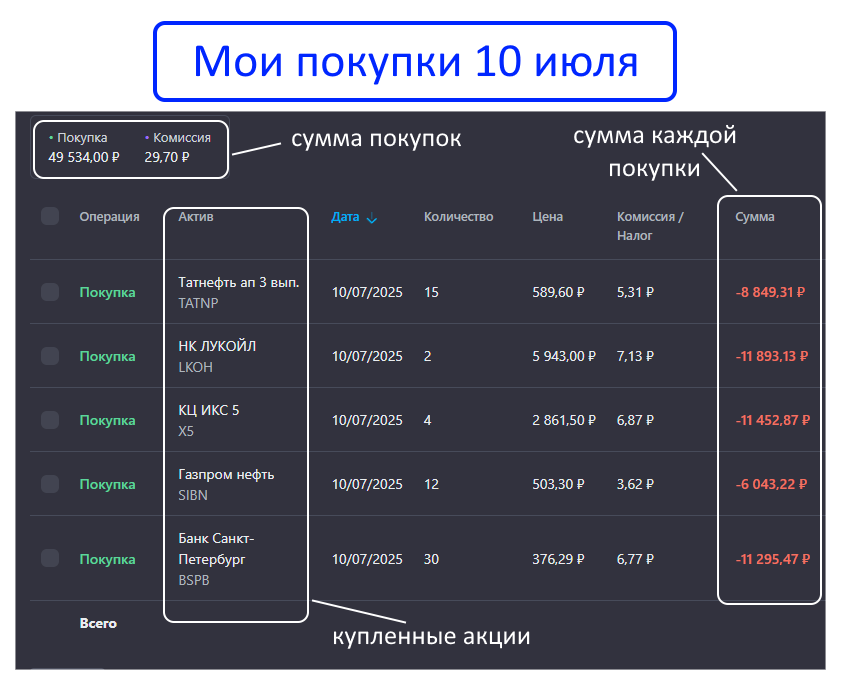Click the sum -11 295,47 ₽

click(x=773, y=559)
